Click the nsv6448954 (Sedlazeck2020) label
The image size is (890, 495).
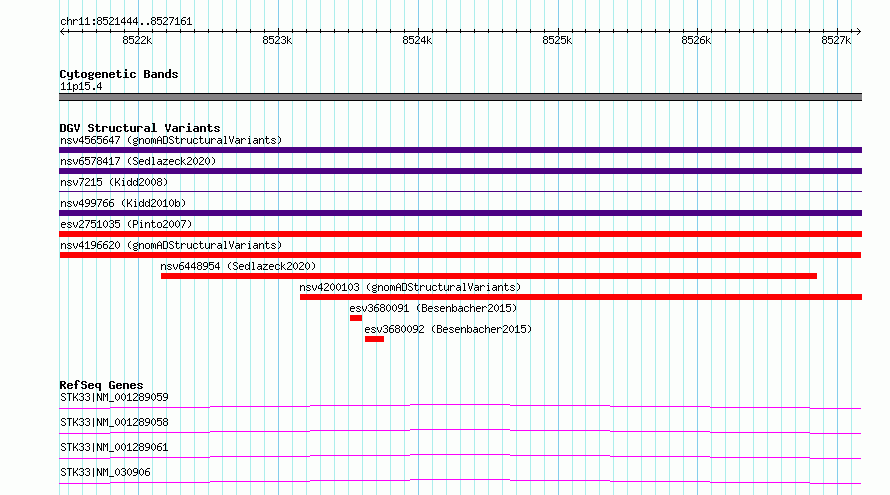tap(238, 266)
